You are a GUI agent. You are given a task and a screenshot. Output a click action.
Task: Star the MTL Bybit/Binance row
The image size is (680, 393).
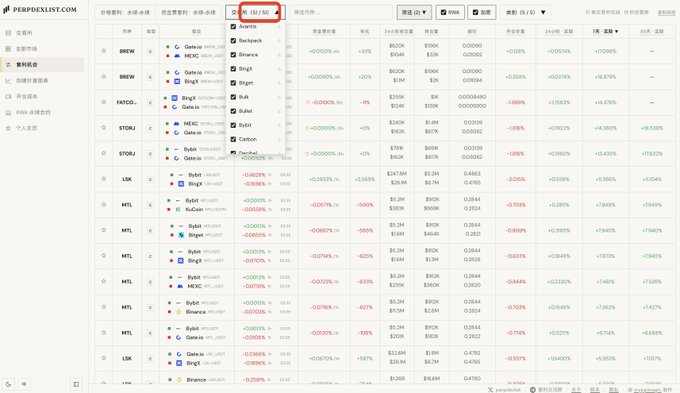(x=104, y=307)
